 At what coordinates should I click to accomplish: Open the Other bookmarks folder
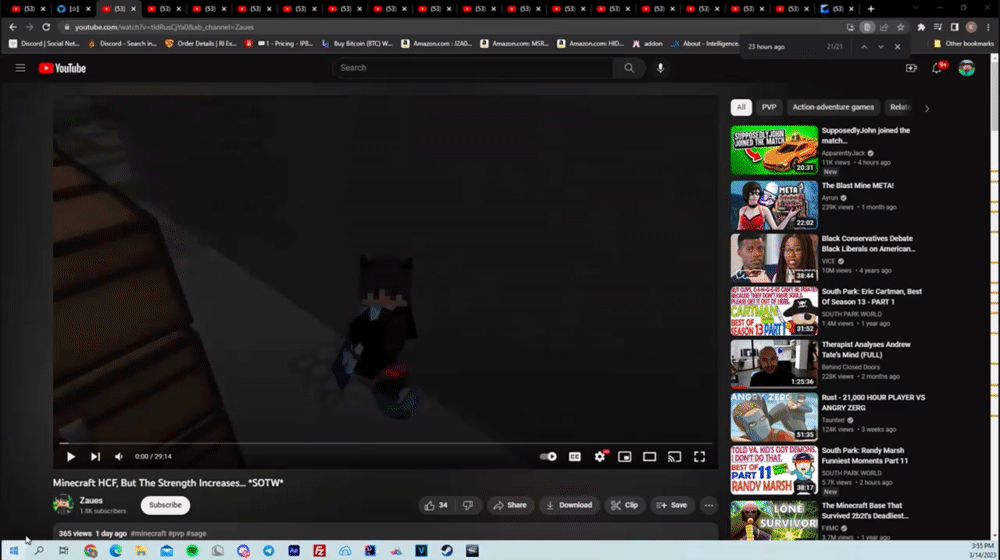coord(963,43)
